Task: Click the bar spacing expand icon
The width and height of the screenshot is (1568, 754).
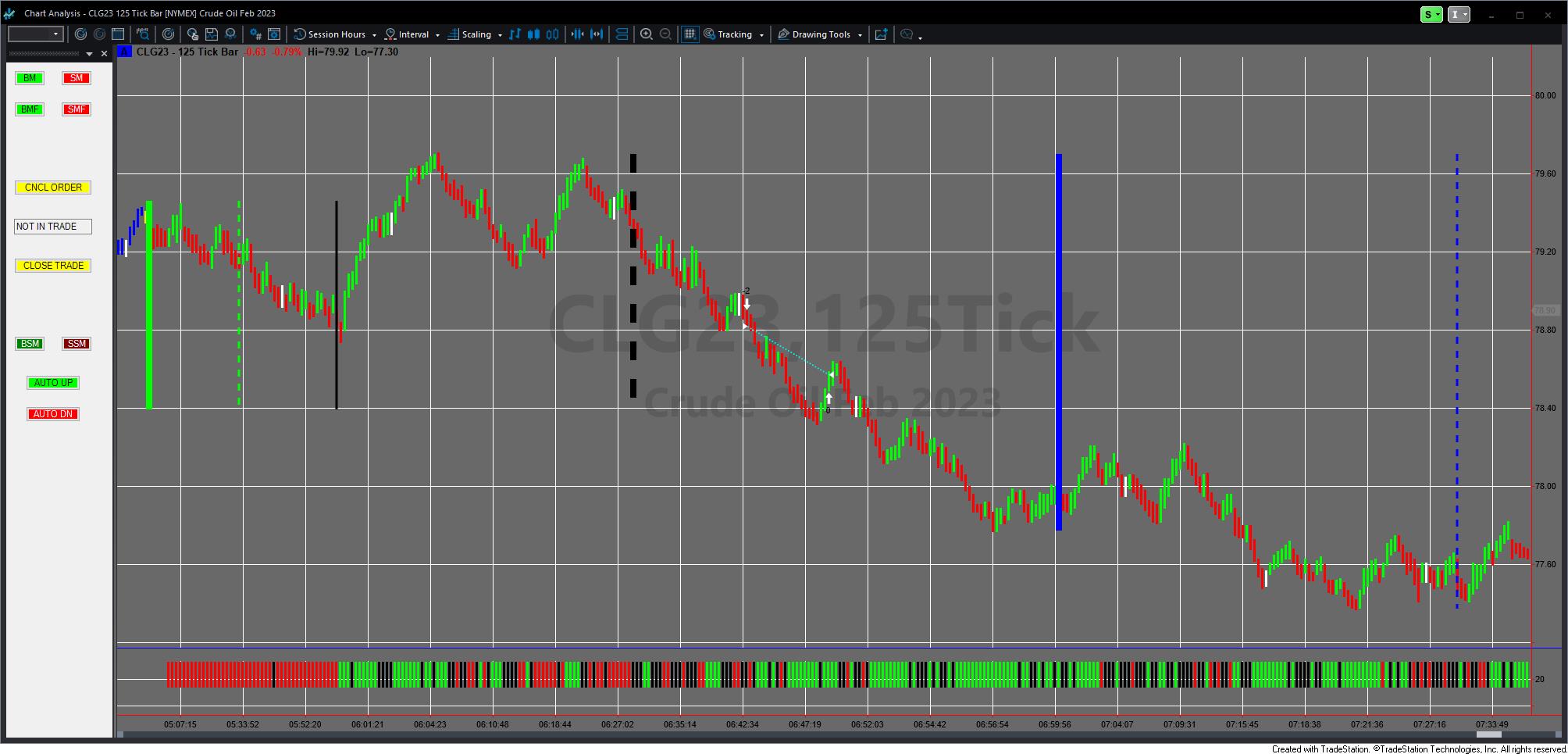Action: 597,34
